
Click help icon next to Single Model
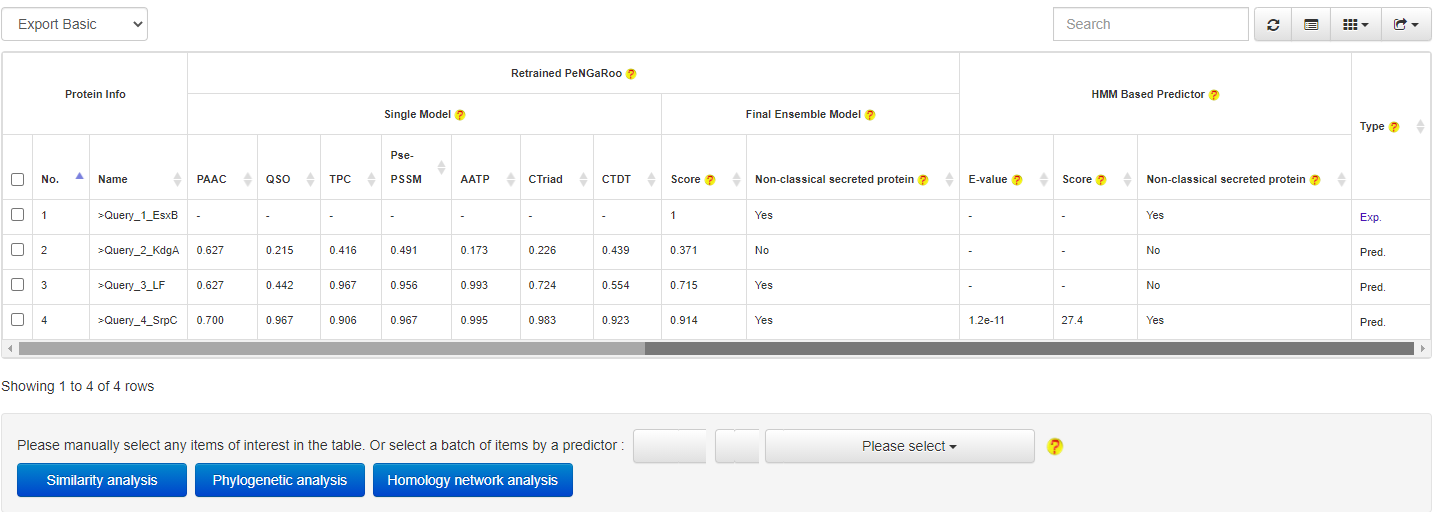(460, 115)
